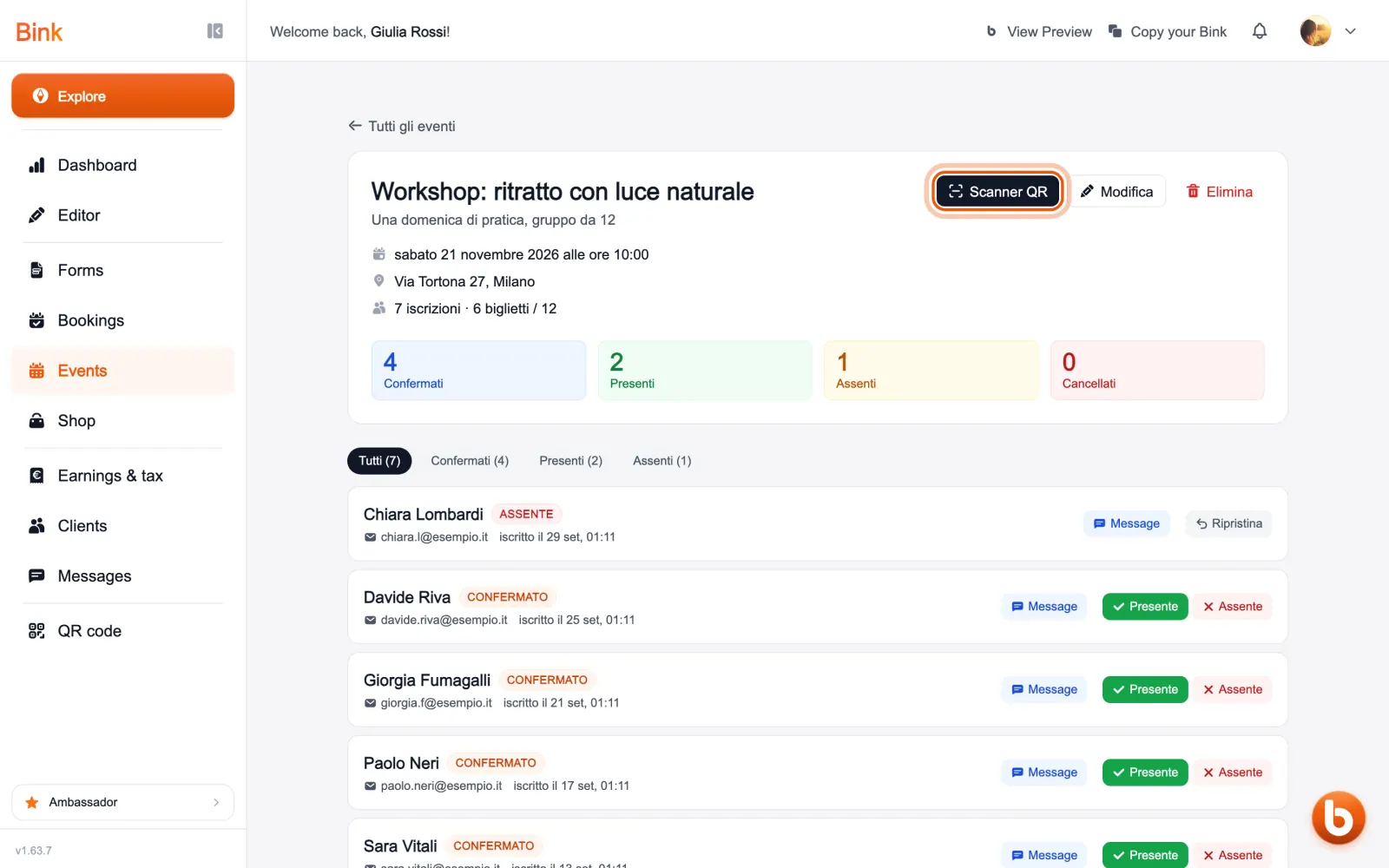1389x868 pixels.
Task: Click the Clients people icon
Action: [x=36, y=526]
